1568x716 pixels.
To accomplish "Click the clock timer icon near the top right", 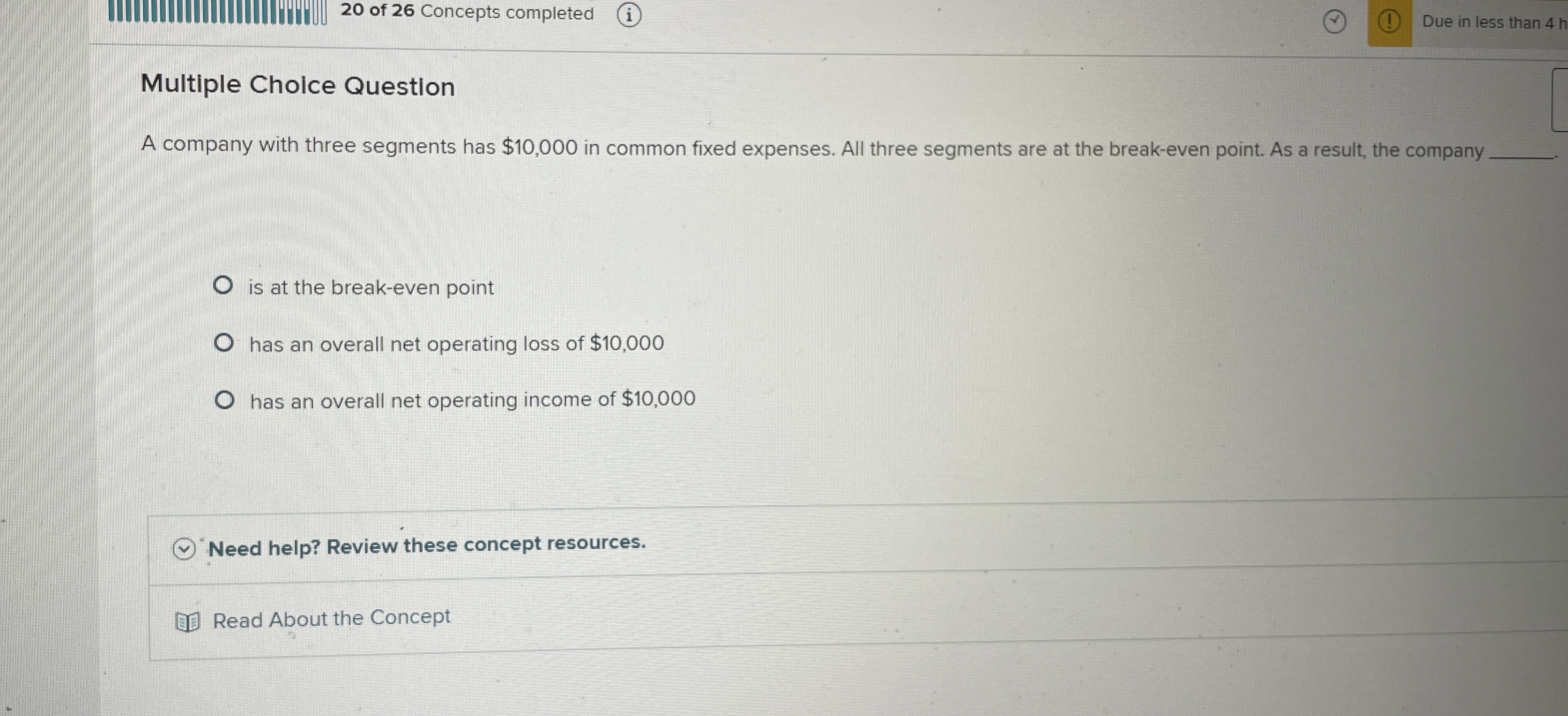I will click(x=1334, y=21).
